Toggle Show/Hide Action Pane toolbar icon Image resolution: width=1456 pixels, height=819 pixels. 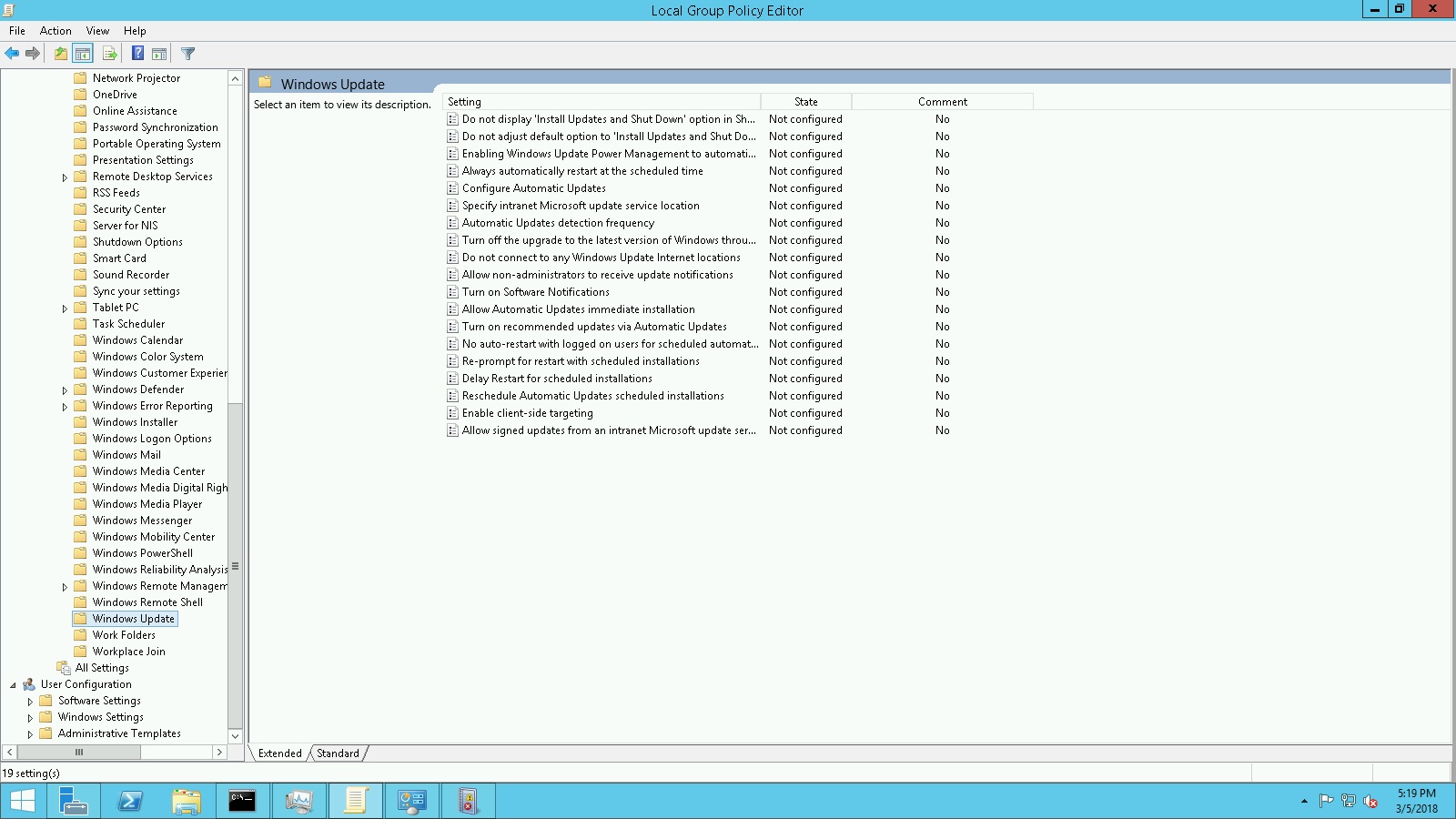(x=159, y=54)
